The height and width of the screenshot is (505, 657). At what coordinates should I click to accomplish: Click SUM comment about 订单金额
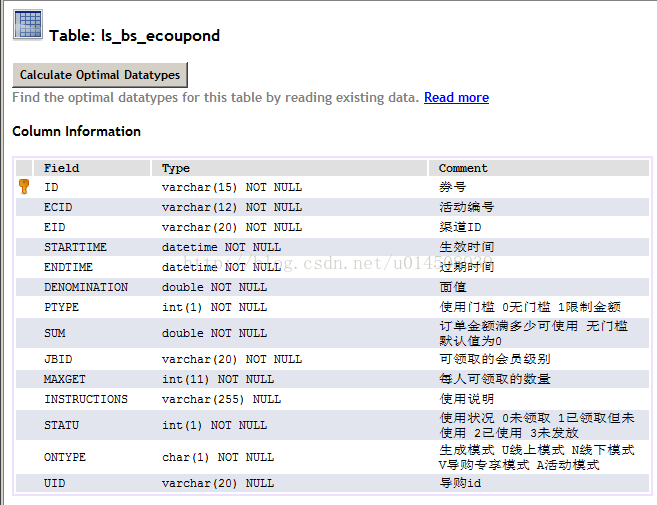pos(533,334)
